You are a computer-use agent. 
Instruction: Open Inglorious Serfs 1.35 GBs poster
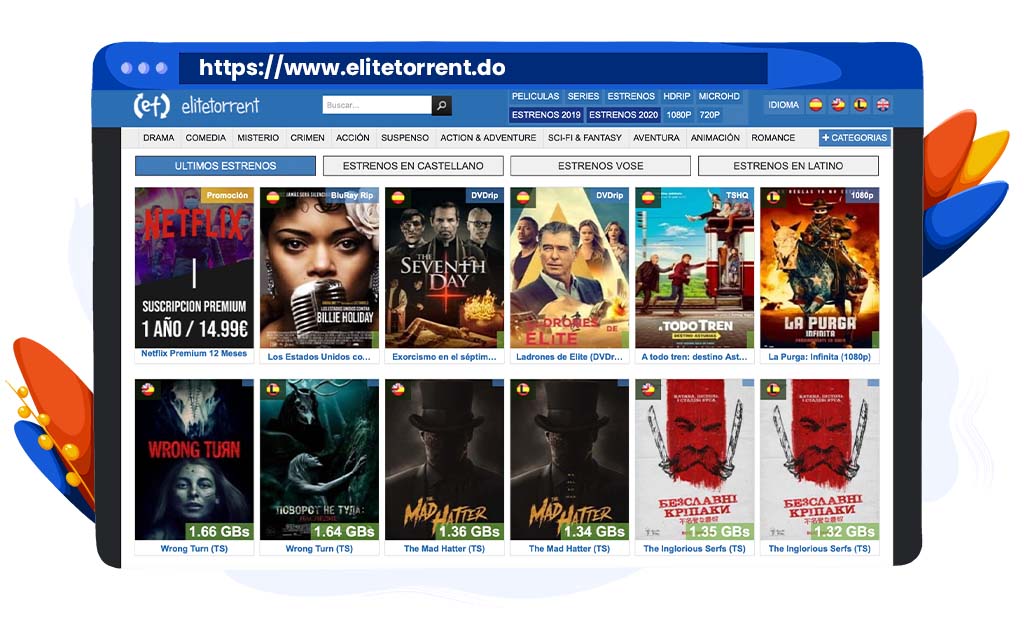[694, 460]
